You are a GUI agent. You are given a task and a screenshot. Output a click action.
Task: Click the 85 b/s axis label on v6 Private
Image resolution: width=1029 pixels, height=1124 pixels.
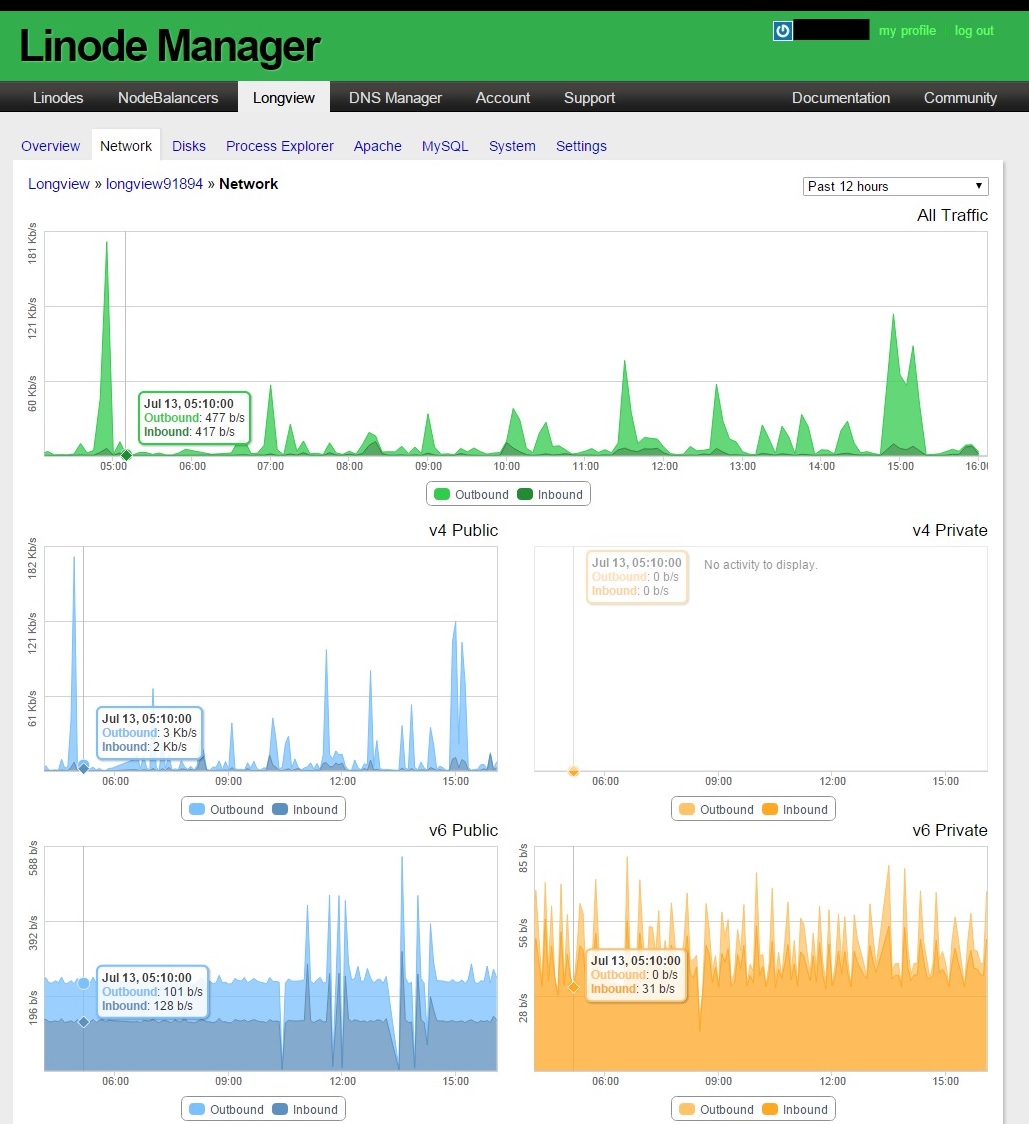523,858
